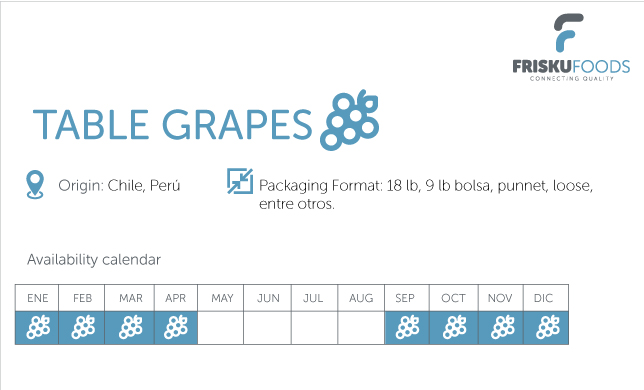This screenshot has width=644, height=390.
Task: Select the grape icon under DIC
Action: [x=547, y=327]
